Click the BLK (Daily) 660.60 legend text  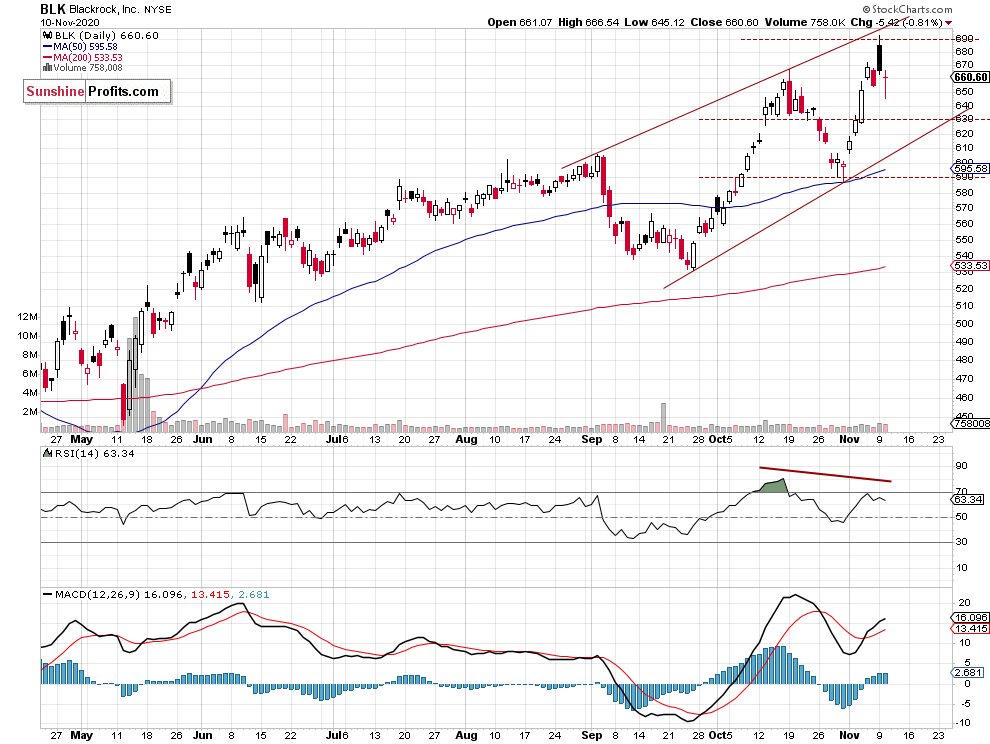(x=107, y=36)
